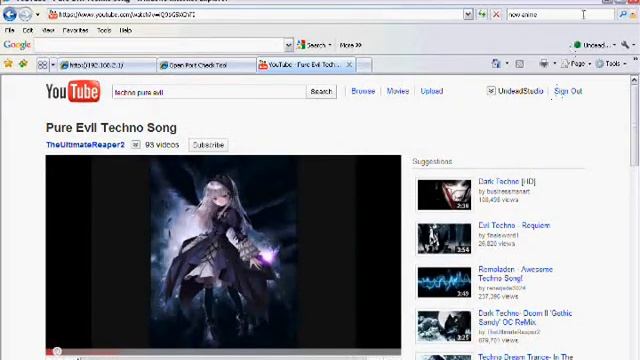Click the Home icon in command bar
Viewport: 640px width, 360px height.
click(496, 64)
